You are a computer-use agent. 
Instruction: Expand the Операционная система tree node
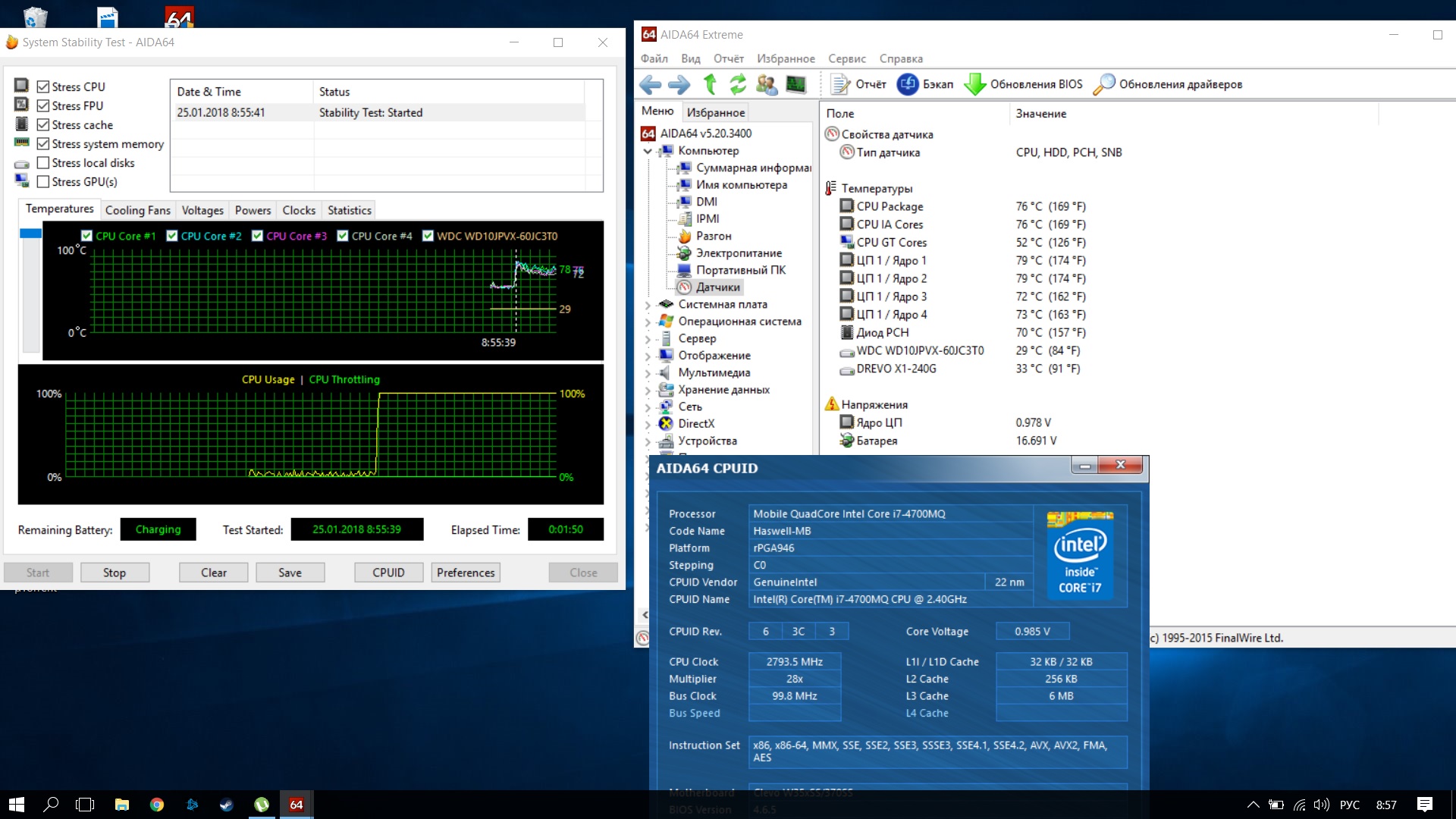(x=648, y=322)
